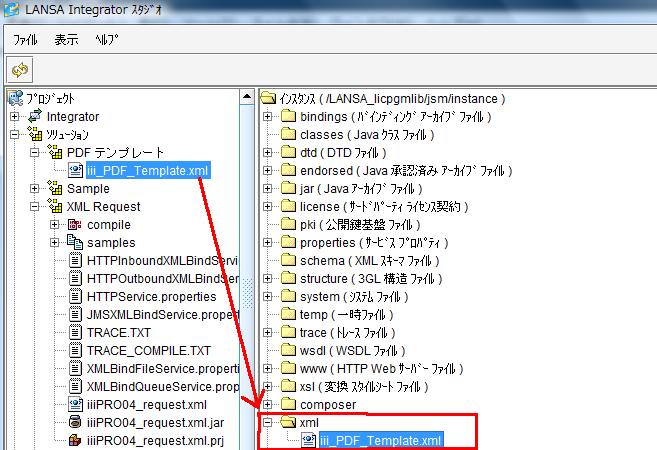Image resolution: width=657 pixels, height=450 pixels.
Task: Expand the composer folder
Action: point(268,405)
